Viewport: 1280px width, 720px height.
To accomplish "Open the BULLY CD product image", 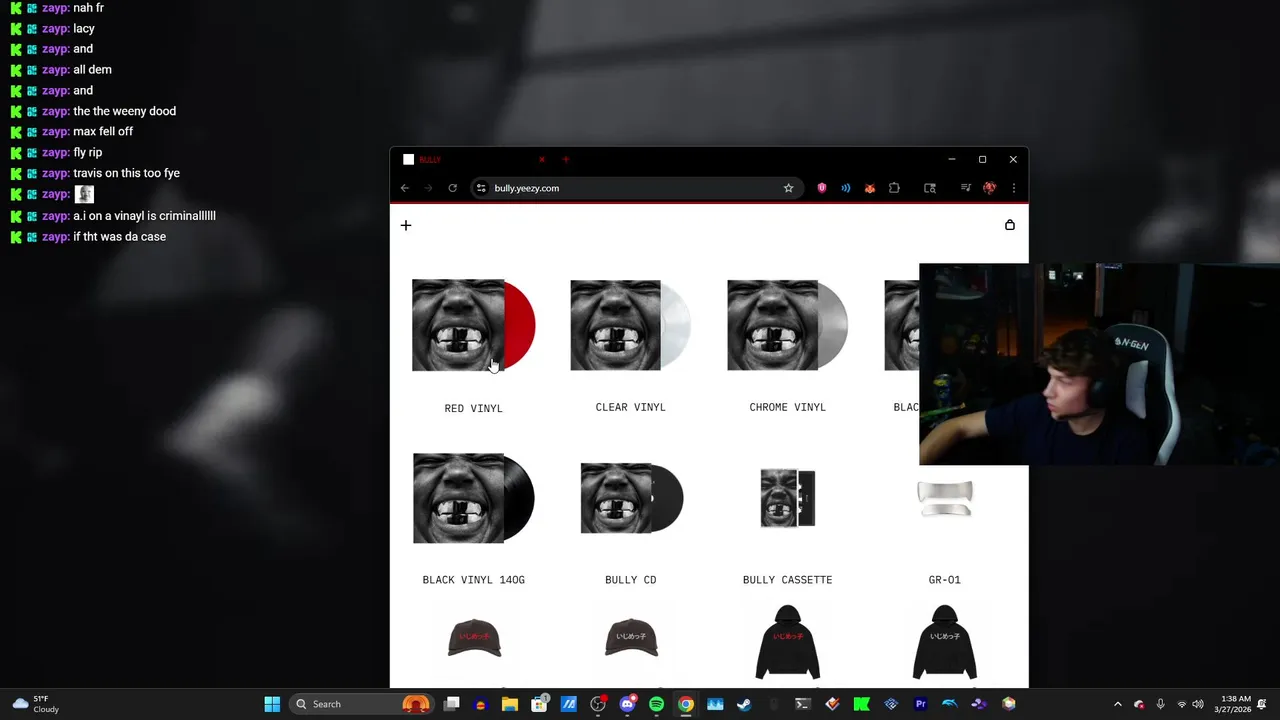I will tap(631, 498).
